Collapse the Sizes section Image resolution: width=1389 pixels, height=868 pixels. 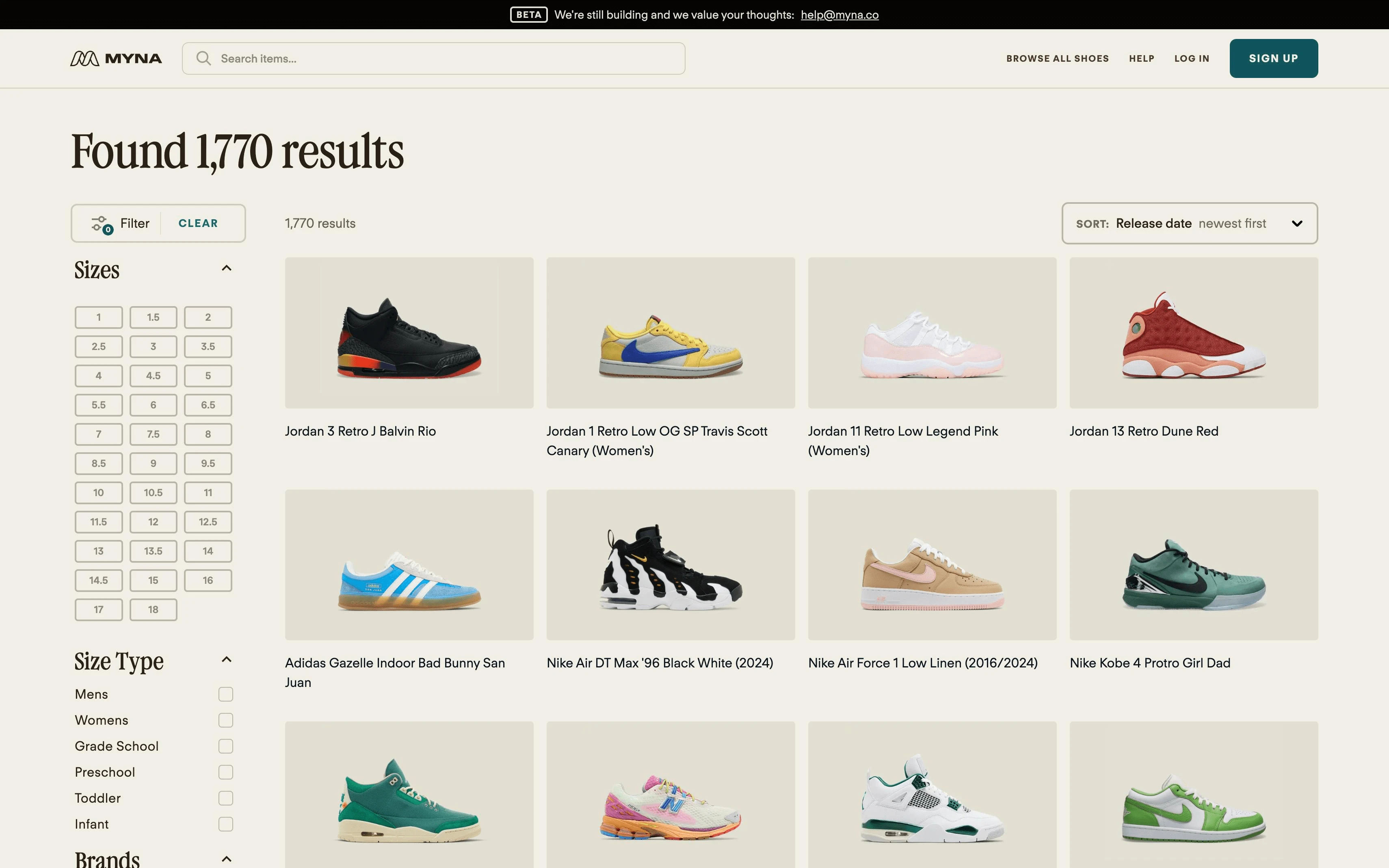(226, 268)
